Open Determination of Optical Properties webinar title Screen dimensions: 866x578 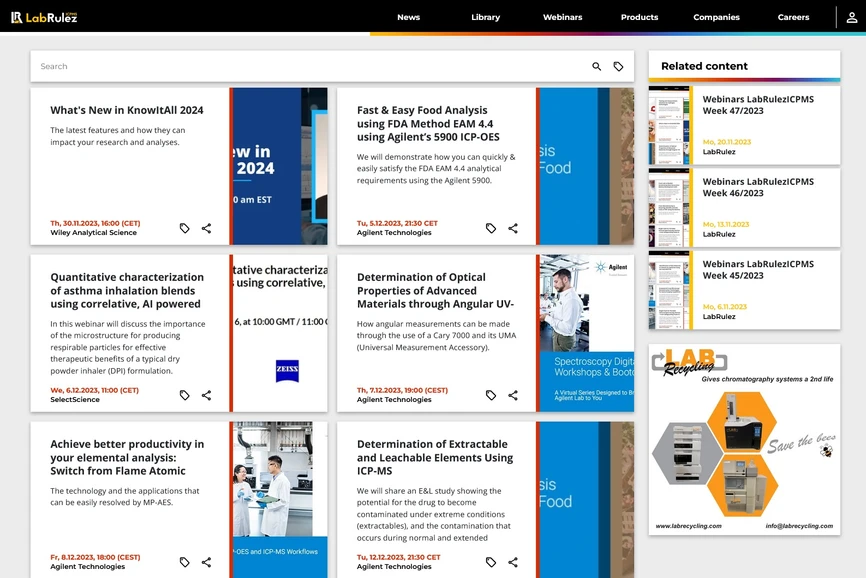(x=435, y=290)
